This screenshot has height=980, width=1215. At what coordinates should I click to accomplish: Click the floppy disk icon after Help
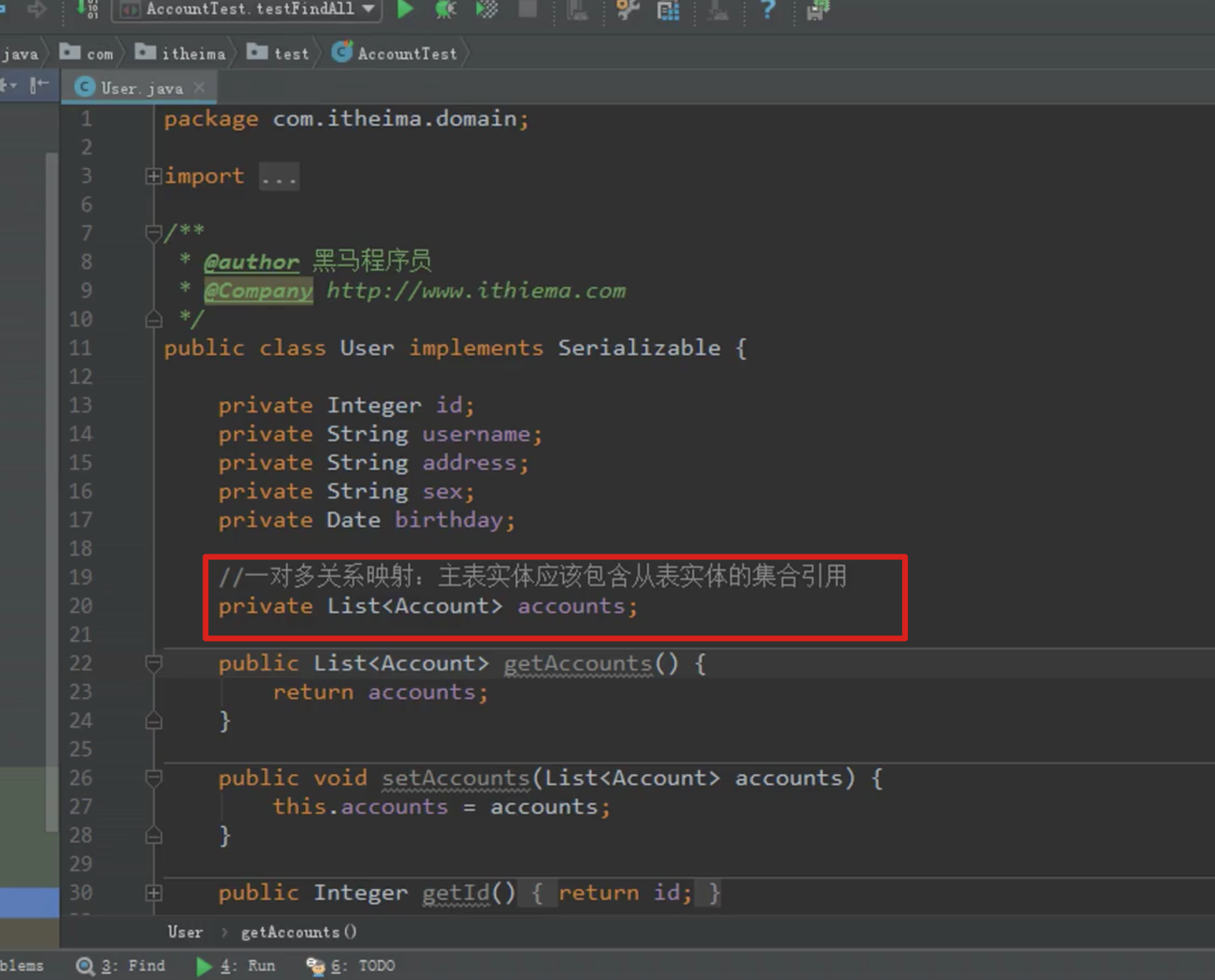(817, 10)
